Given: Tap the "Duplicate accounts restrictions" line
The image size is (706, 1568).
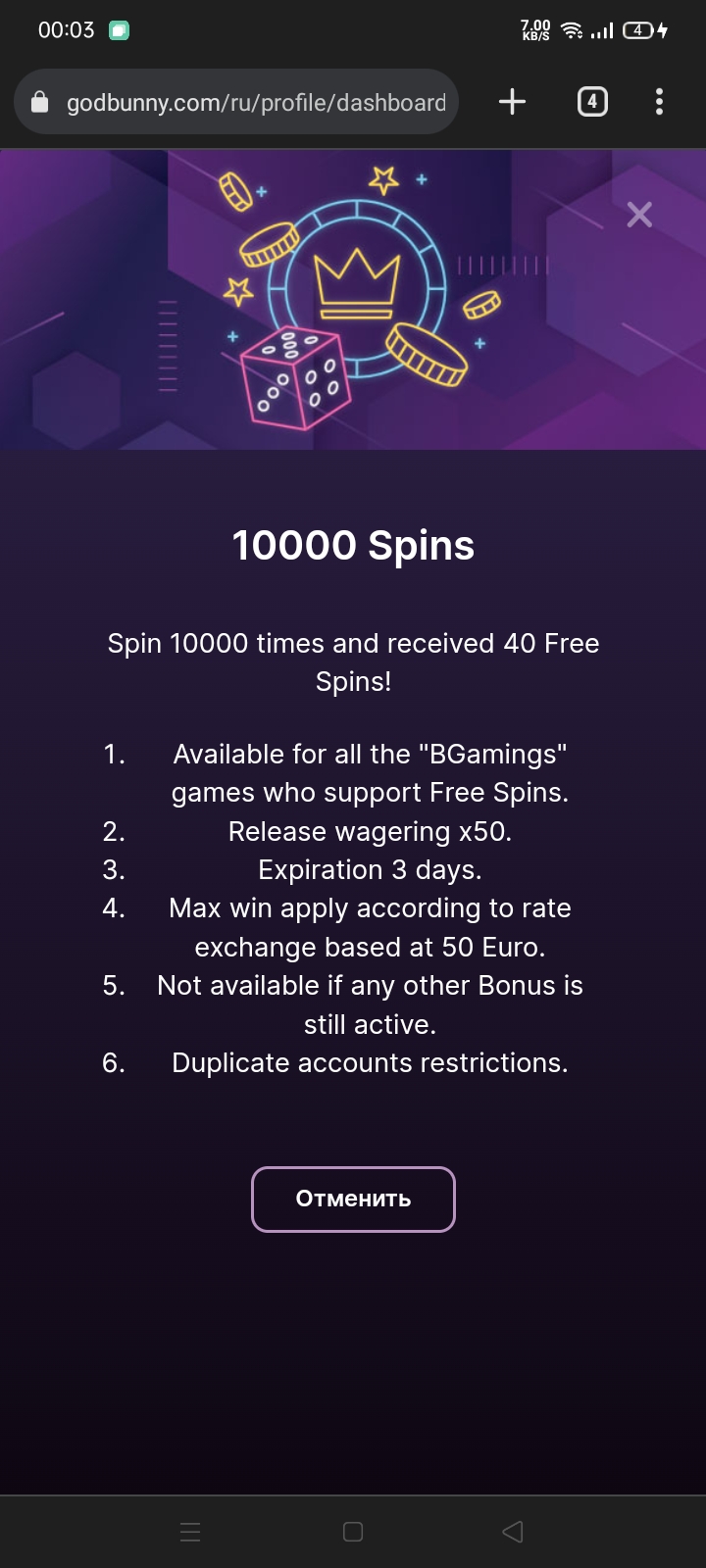Looking at the screenshot, I should click(370, 1063).
